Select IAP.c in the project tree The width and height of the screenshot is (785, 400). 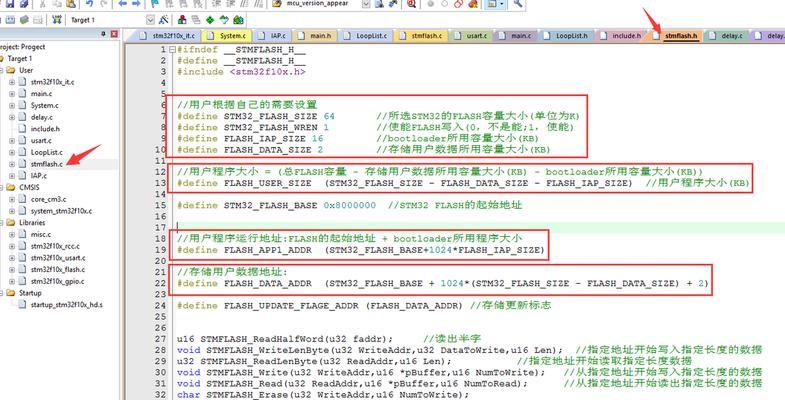click(x=39, y=175)
